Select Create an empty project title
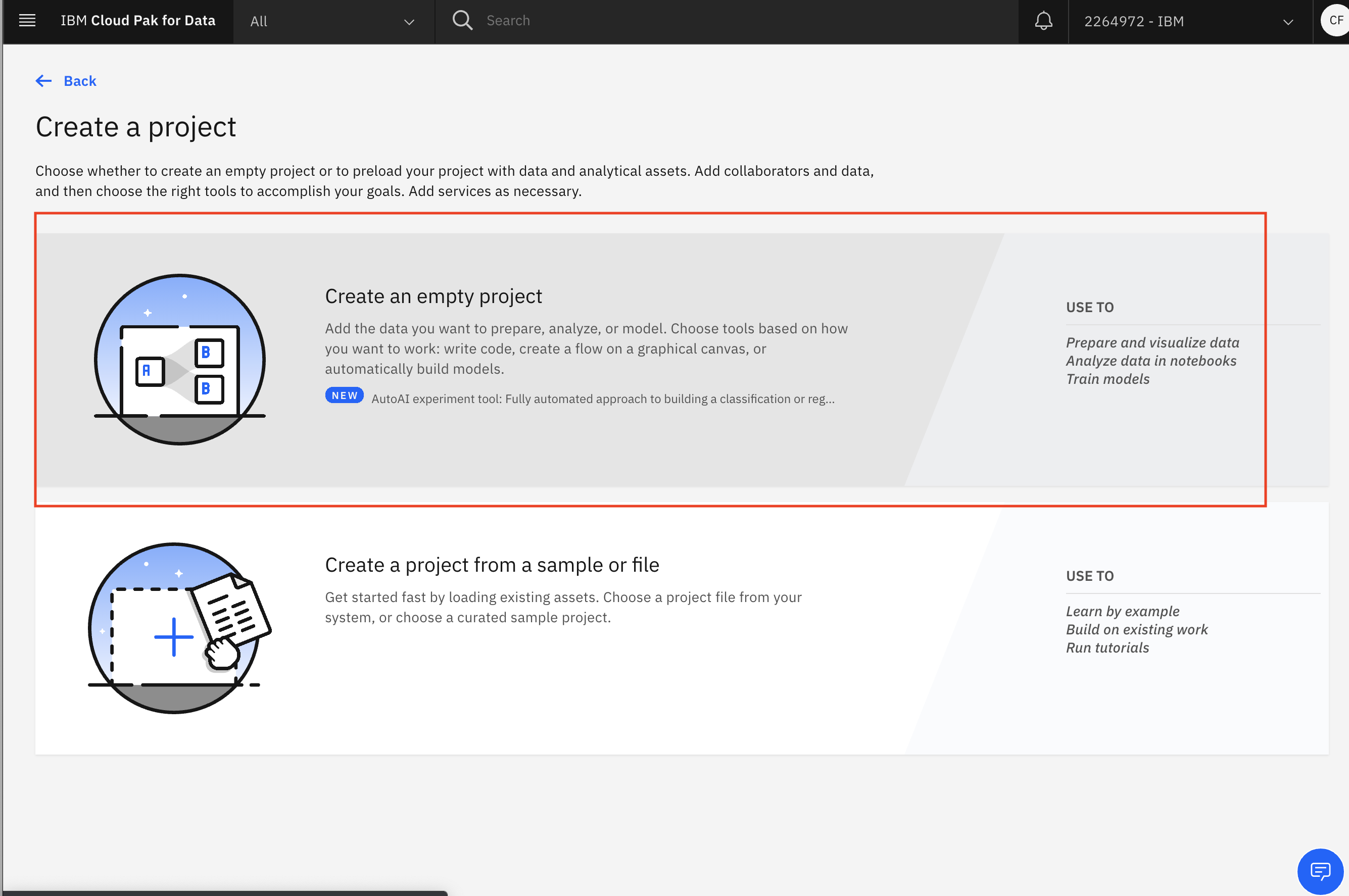1349x896 pixels. 433,296
